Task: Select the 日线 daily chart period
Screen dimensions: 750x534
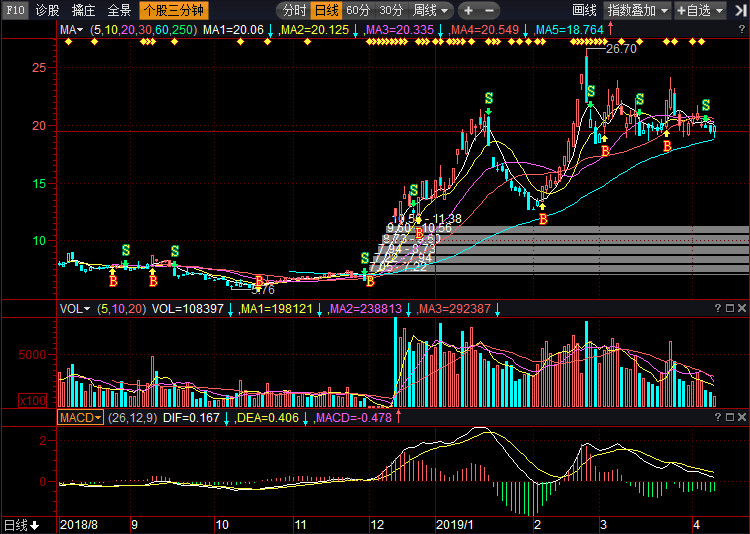Action: click(326, 10)
